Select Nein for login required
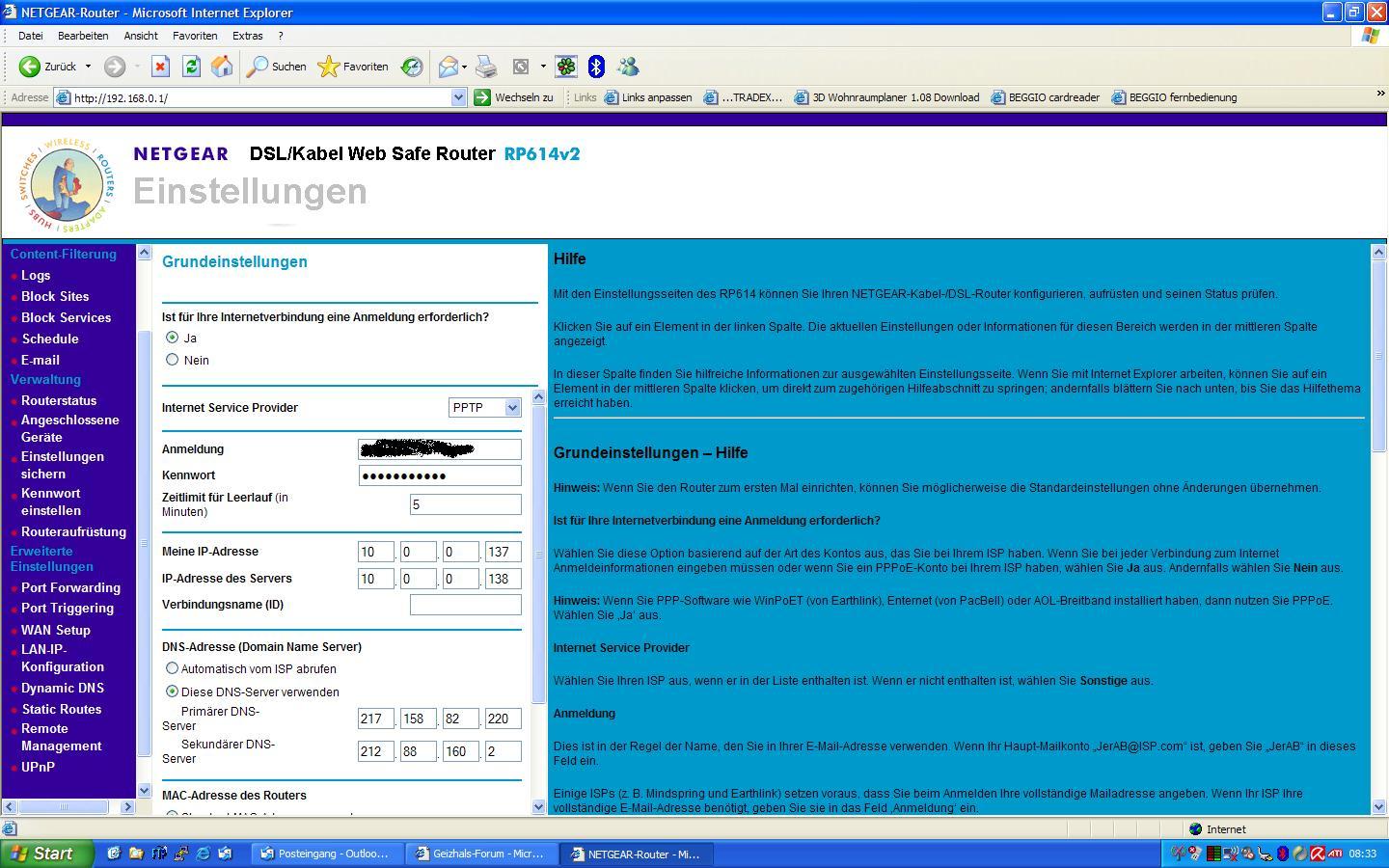 pos(173,360)
